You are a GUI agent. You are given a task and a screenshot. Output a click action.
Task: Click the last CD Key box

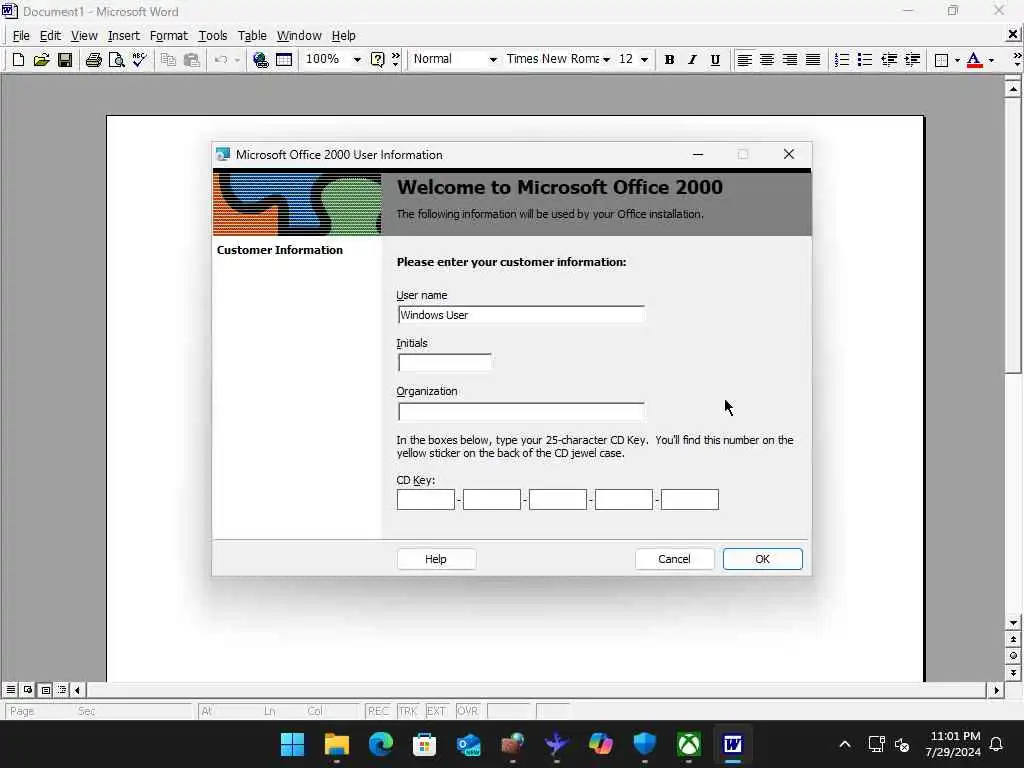pyautogui.click(x=690, y=500)
